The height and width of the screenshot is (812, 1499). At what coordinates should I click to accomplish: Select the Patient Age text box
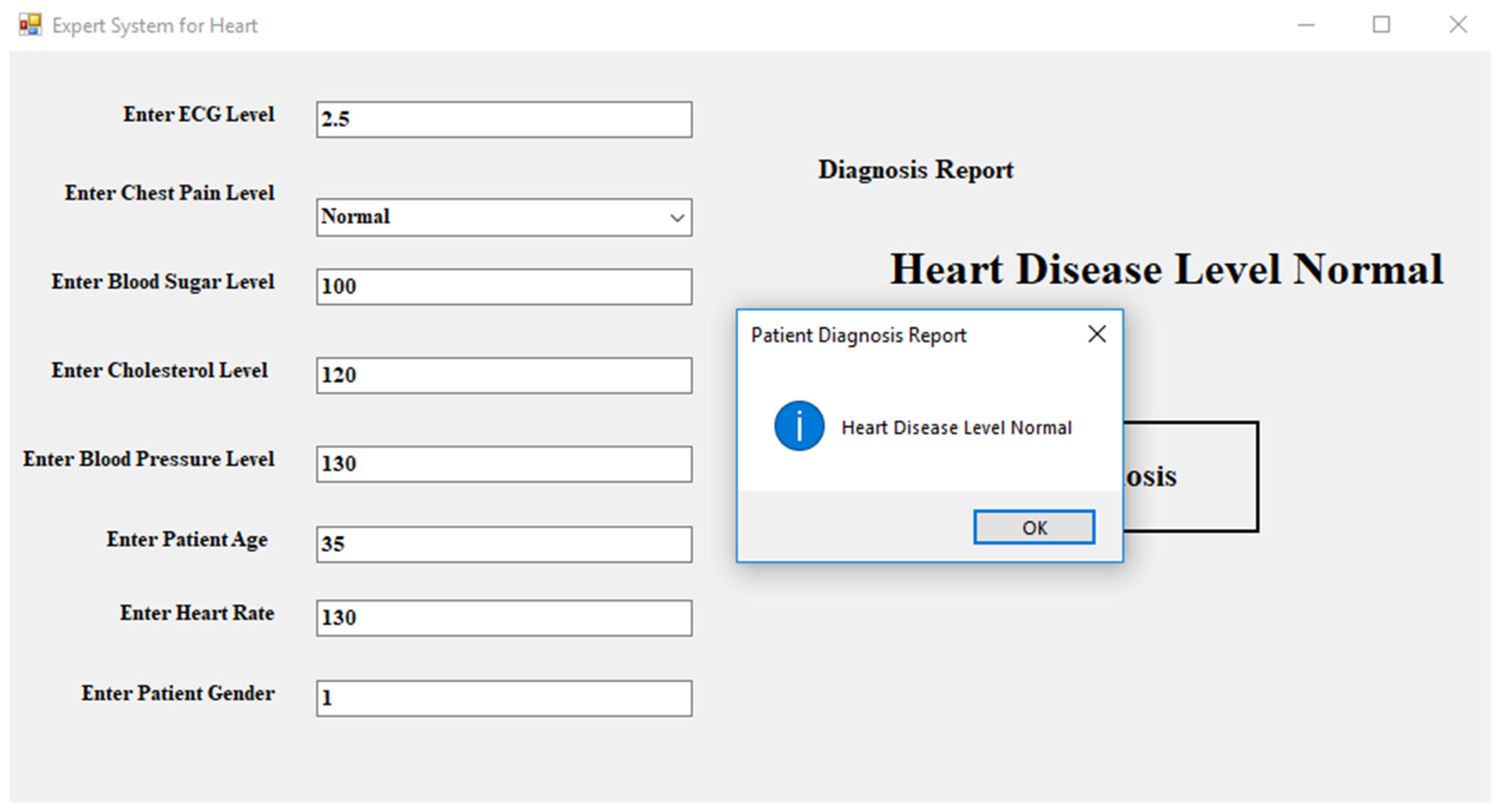504,545
